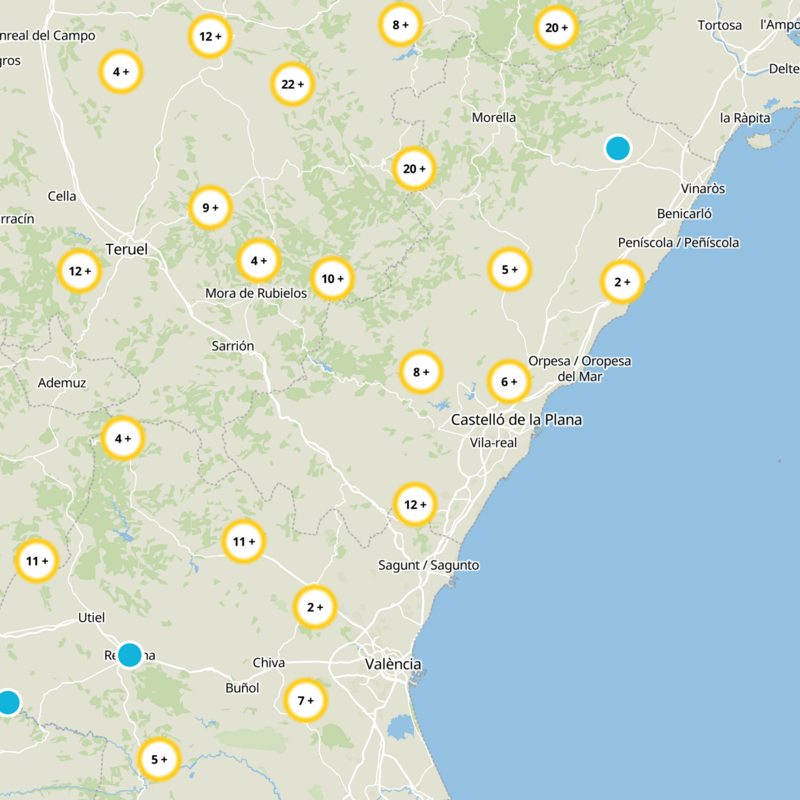
Task: Open the 9 + cluster north of Teruel
Action: click(x=210, y=208)
